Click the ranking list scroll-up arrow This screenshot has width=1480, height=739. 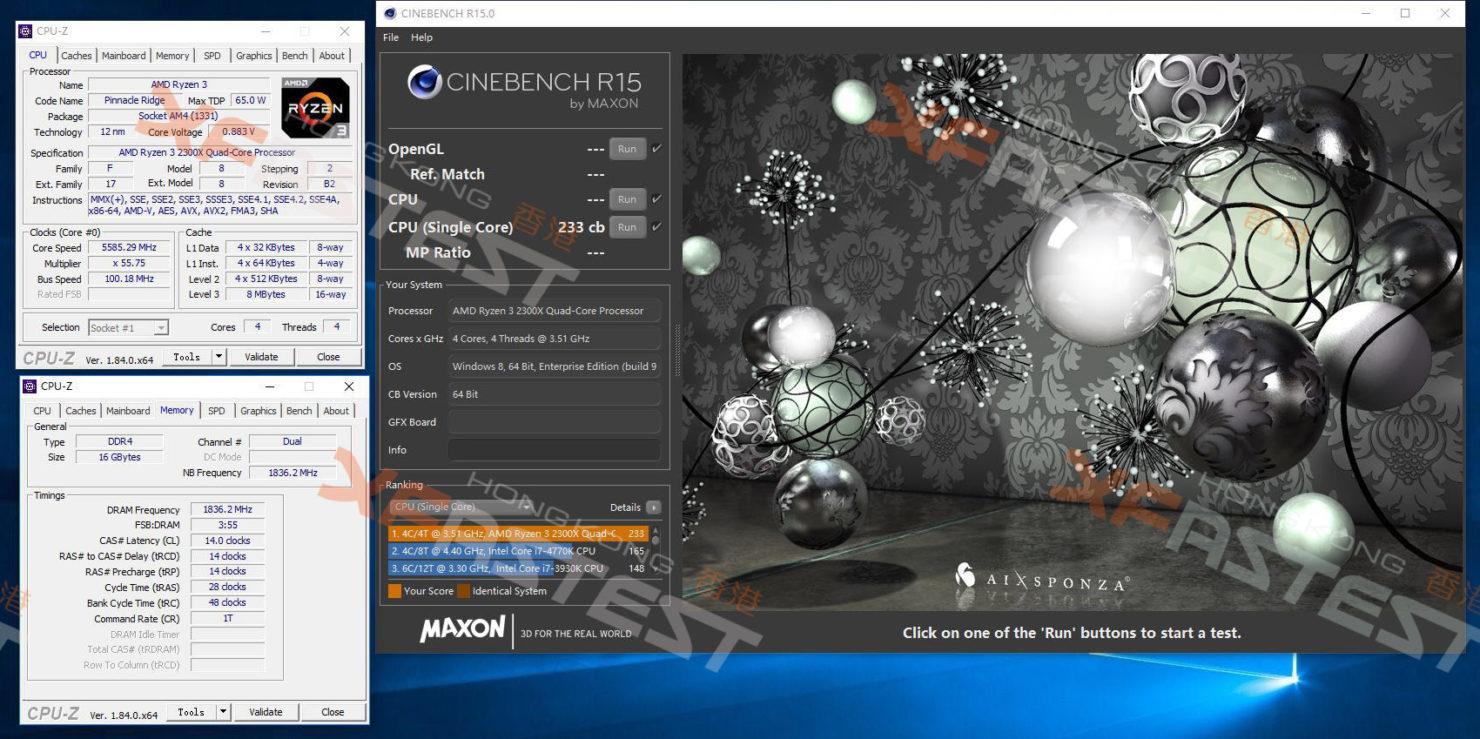[656, 530]
